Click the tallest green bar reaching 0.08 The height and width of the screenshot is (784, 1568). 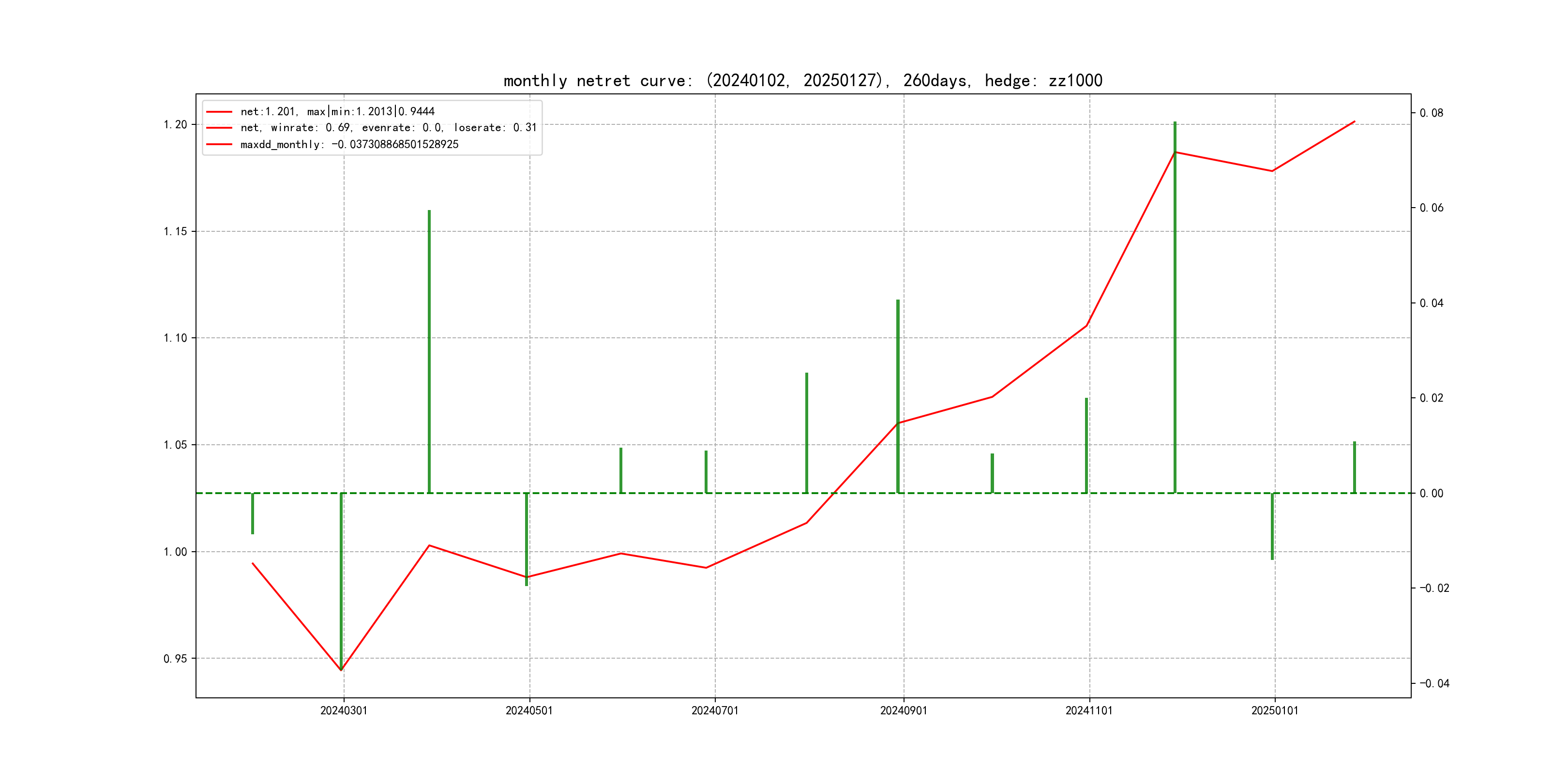click(1175, 304)
